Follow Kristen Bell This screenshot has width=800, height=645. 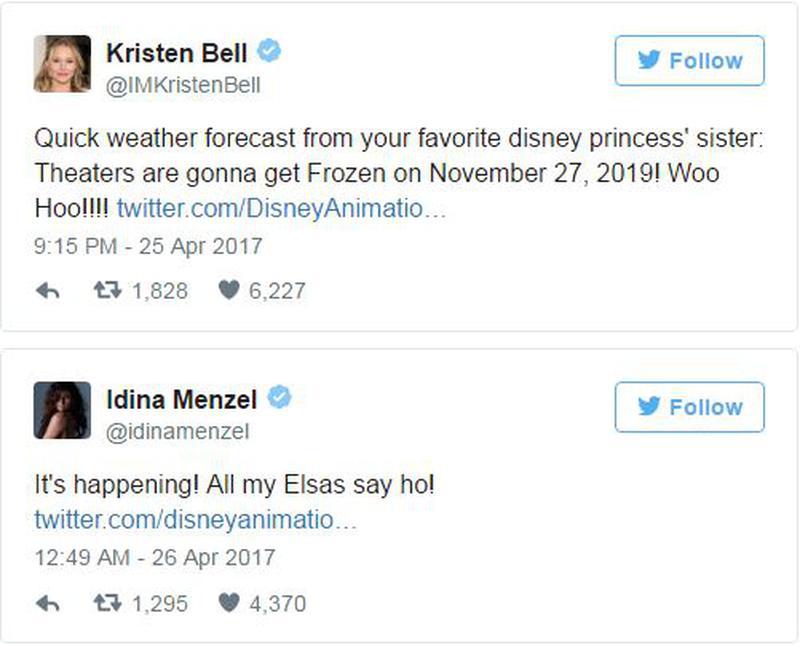point(689,61)
